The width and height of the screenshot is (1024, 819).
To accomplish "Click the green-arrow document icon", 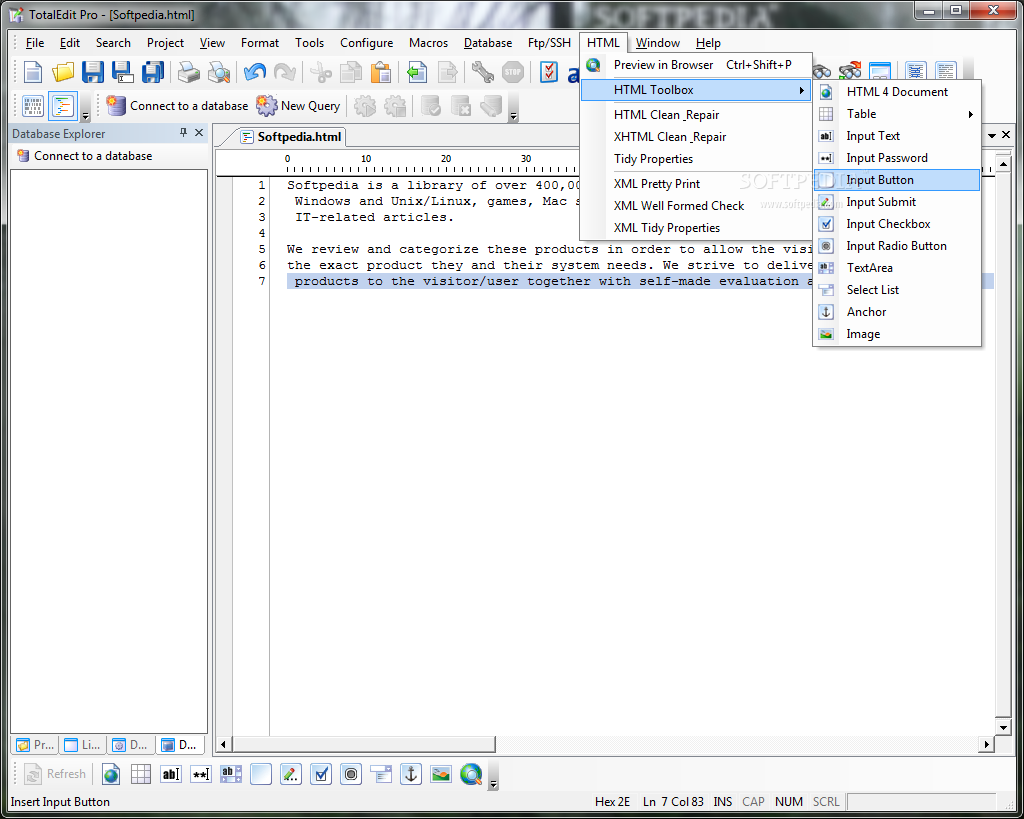I will coord(417,72).
